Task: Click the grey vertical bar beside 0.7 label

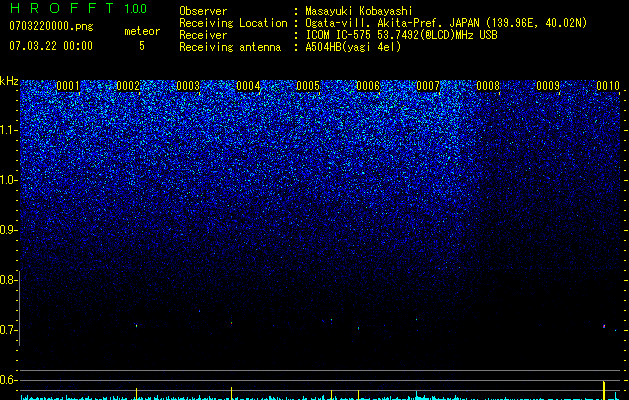Action: pos(20,308)
